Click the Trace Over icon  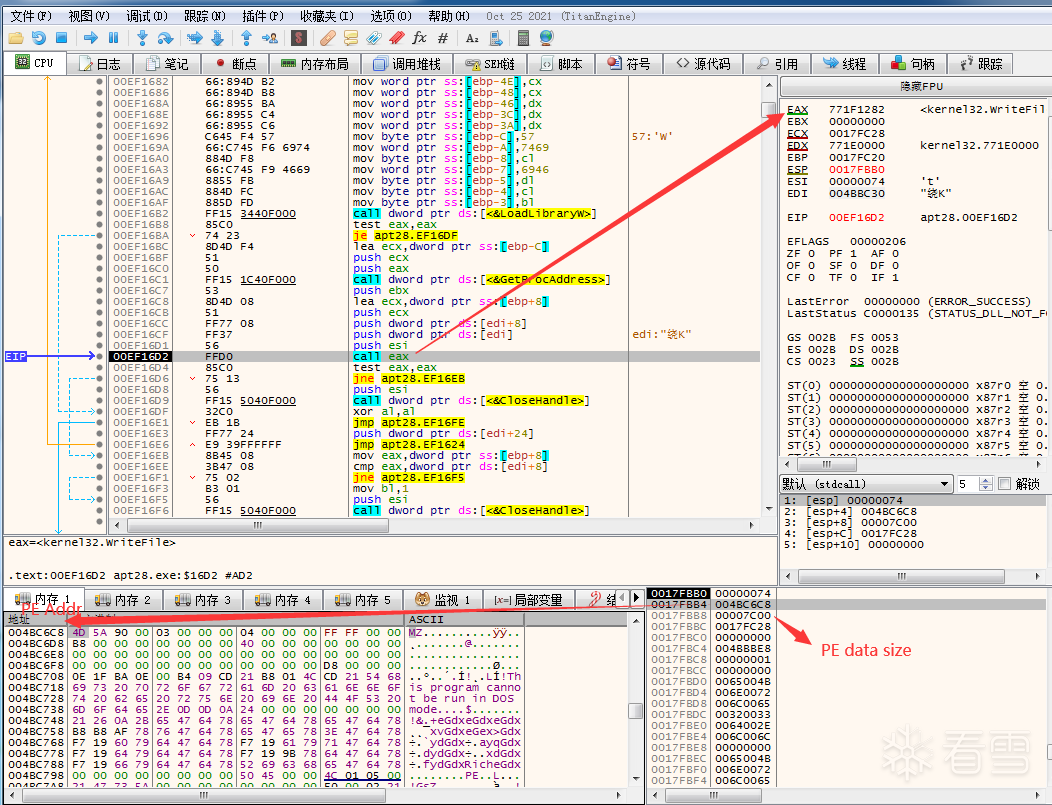(217, 38)
